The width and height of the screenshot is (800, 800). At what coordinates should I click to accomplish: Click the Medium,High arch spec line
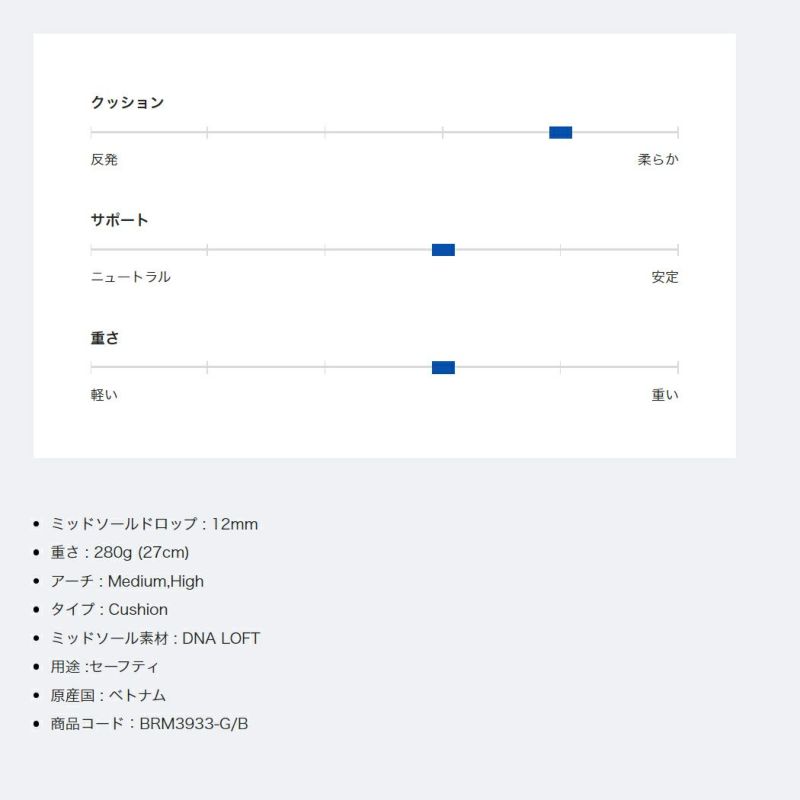coord(127,581)
